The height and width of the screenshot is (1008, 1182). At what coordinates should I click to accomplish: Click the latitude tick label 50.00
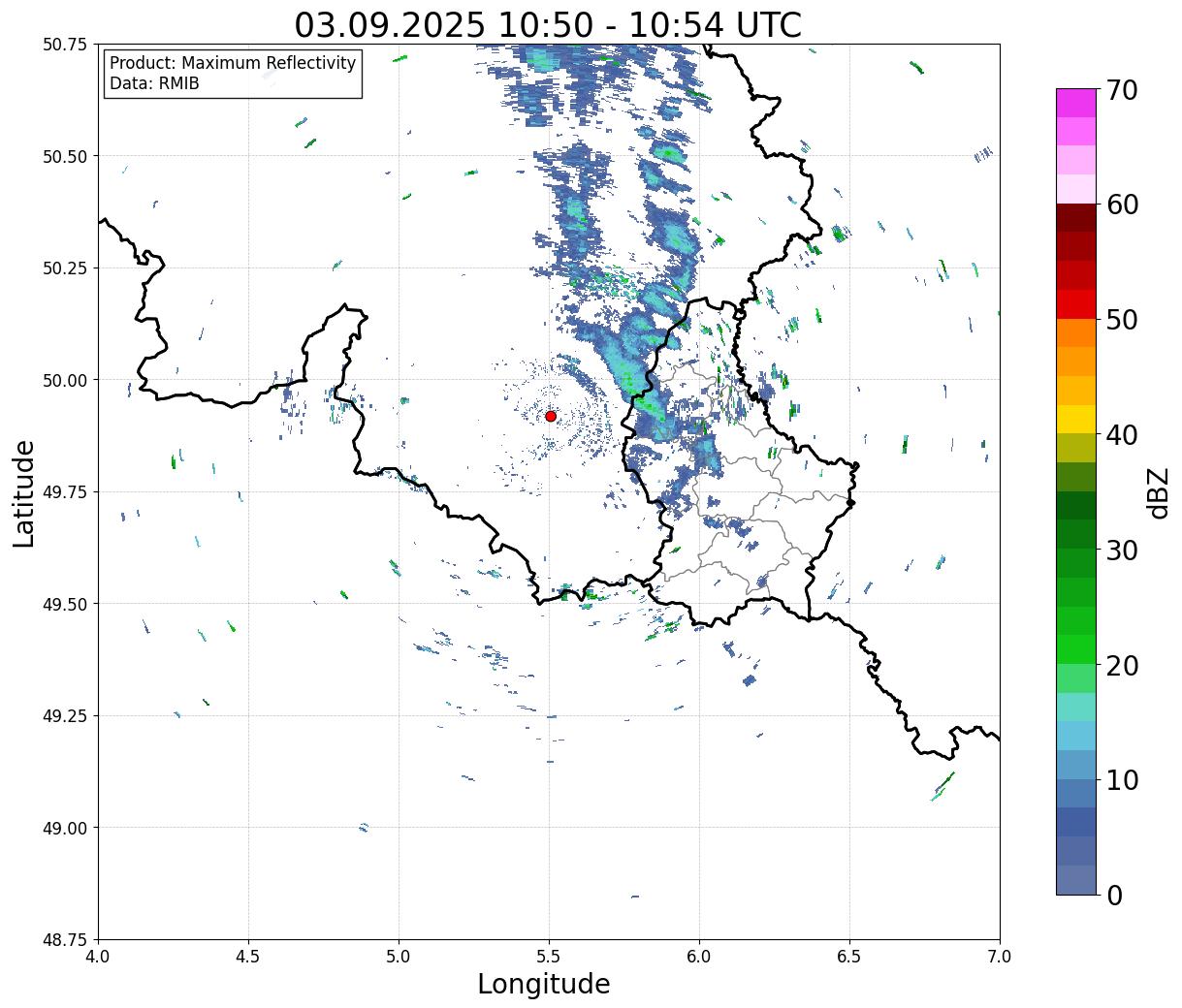coord(65,380)
